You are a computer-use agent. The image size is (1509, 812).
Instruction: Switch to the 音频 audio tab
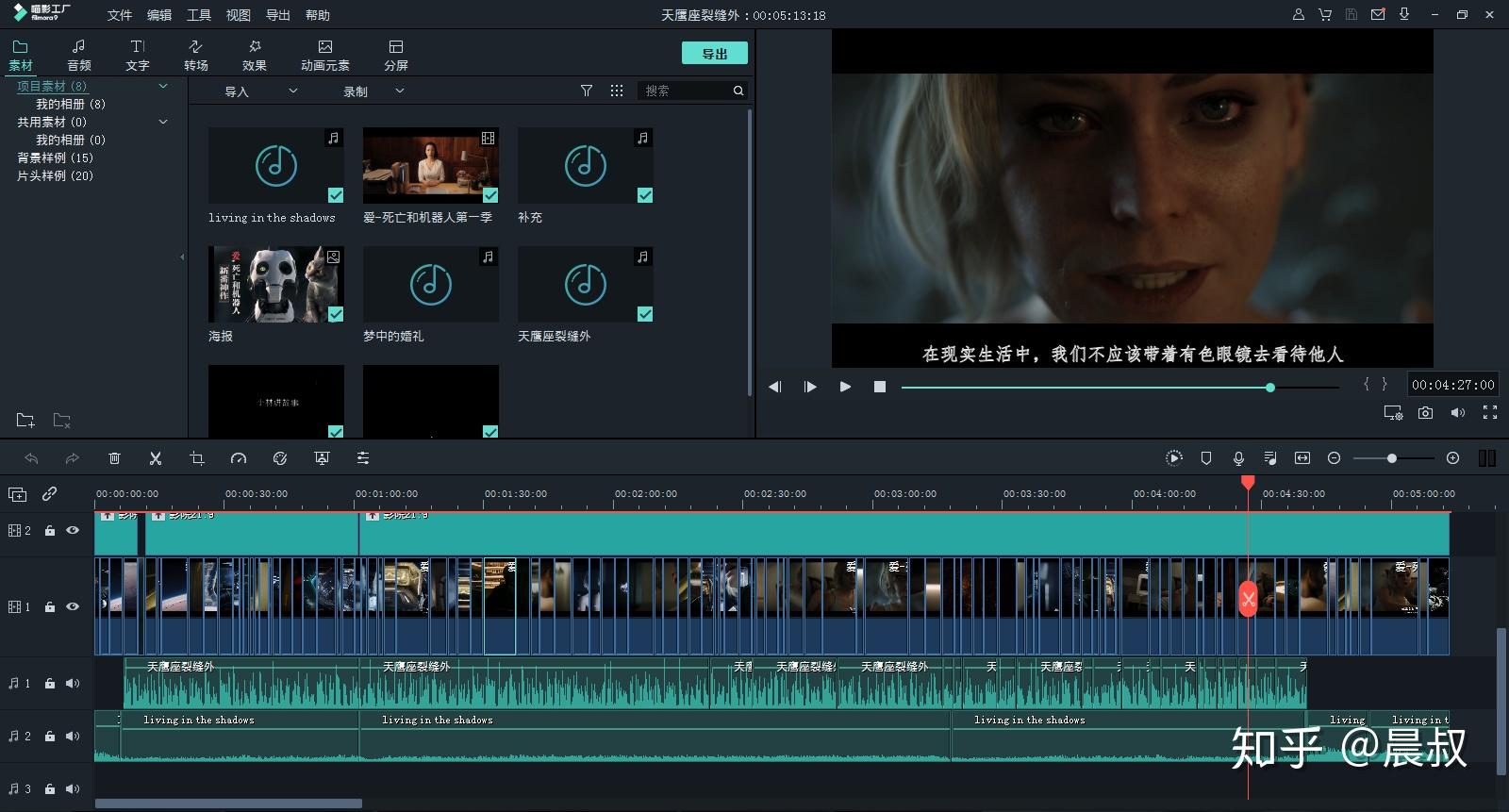click(79, 55)
